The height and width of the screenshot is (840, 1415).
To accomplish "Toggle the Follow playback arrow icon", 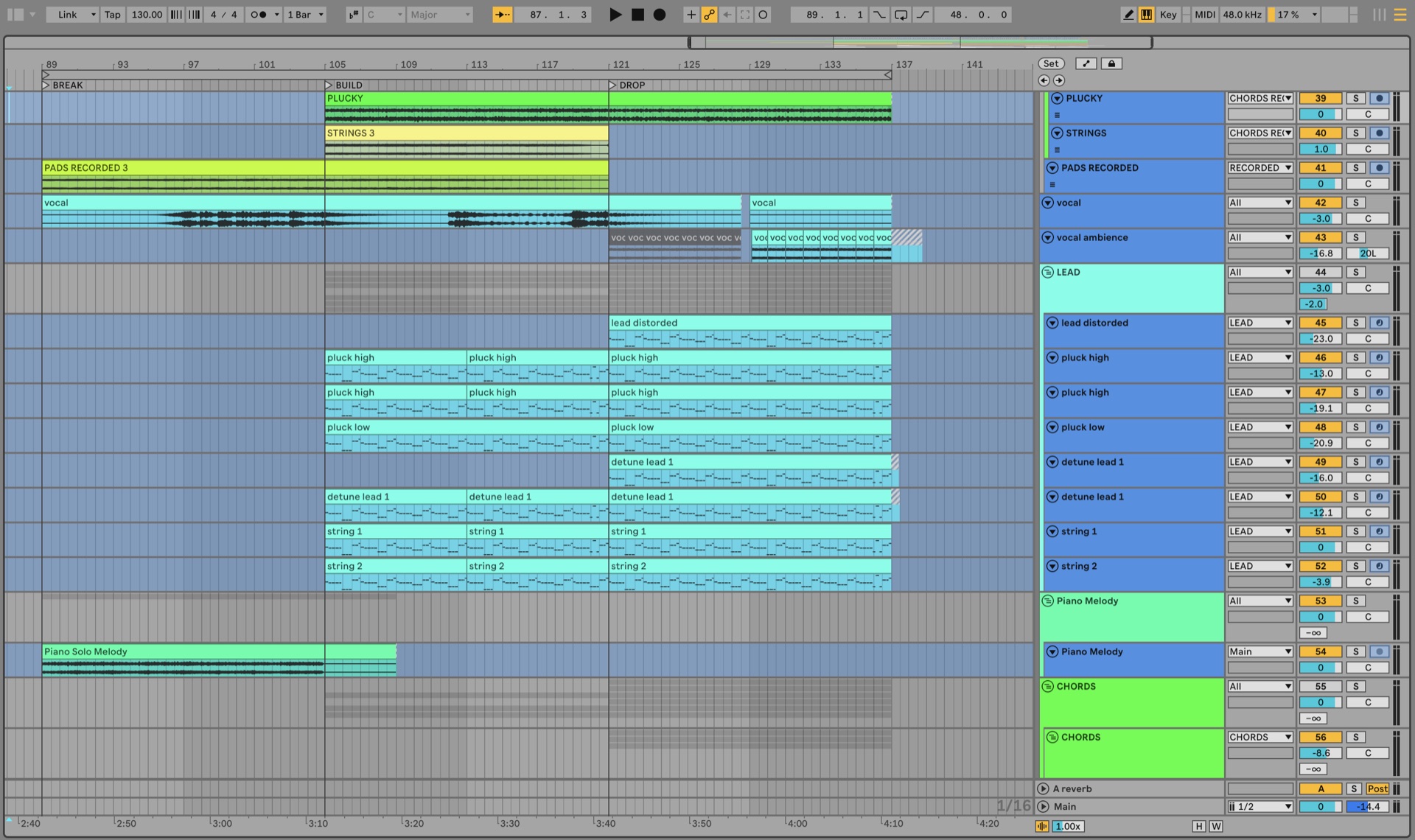I will tap(503, 14).
